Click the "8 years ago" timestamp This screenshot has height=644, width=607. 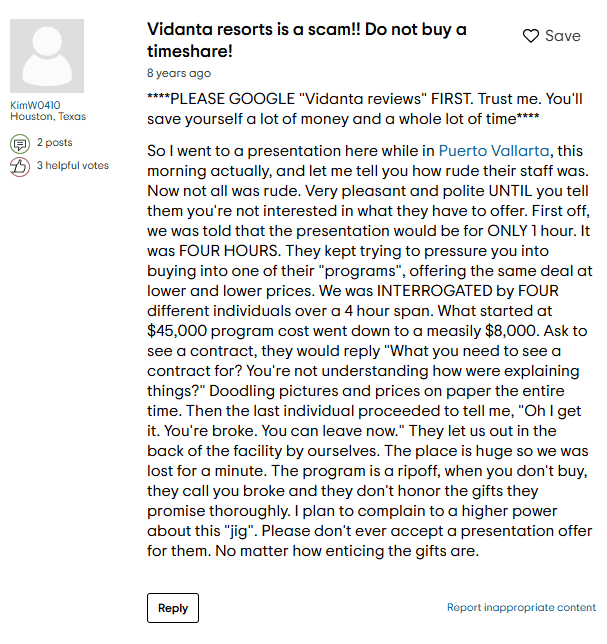coord(179,73)
